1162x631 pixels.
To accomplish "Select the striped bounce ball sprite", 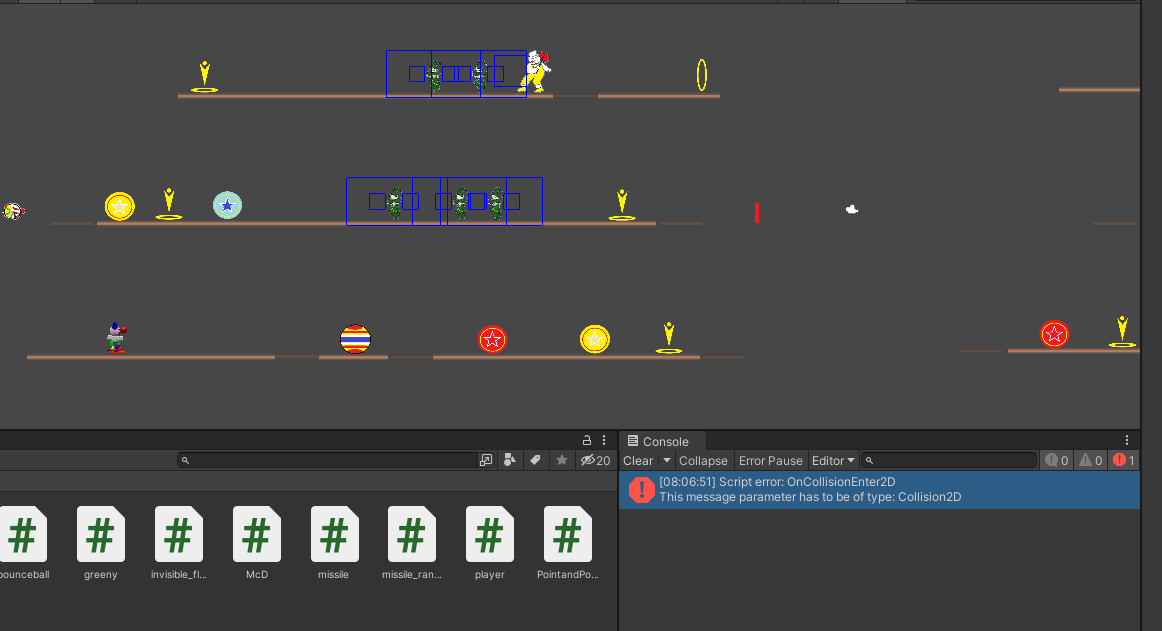I will pyautogui.click(x=355, y=340).
